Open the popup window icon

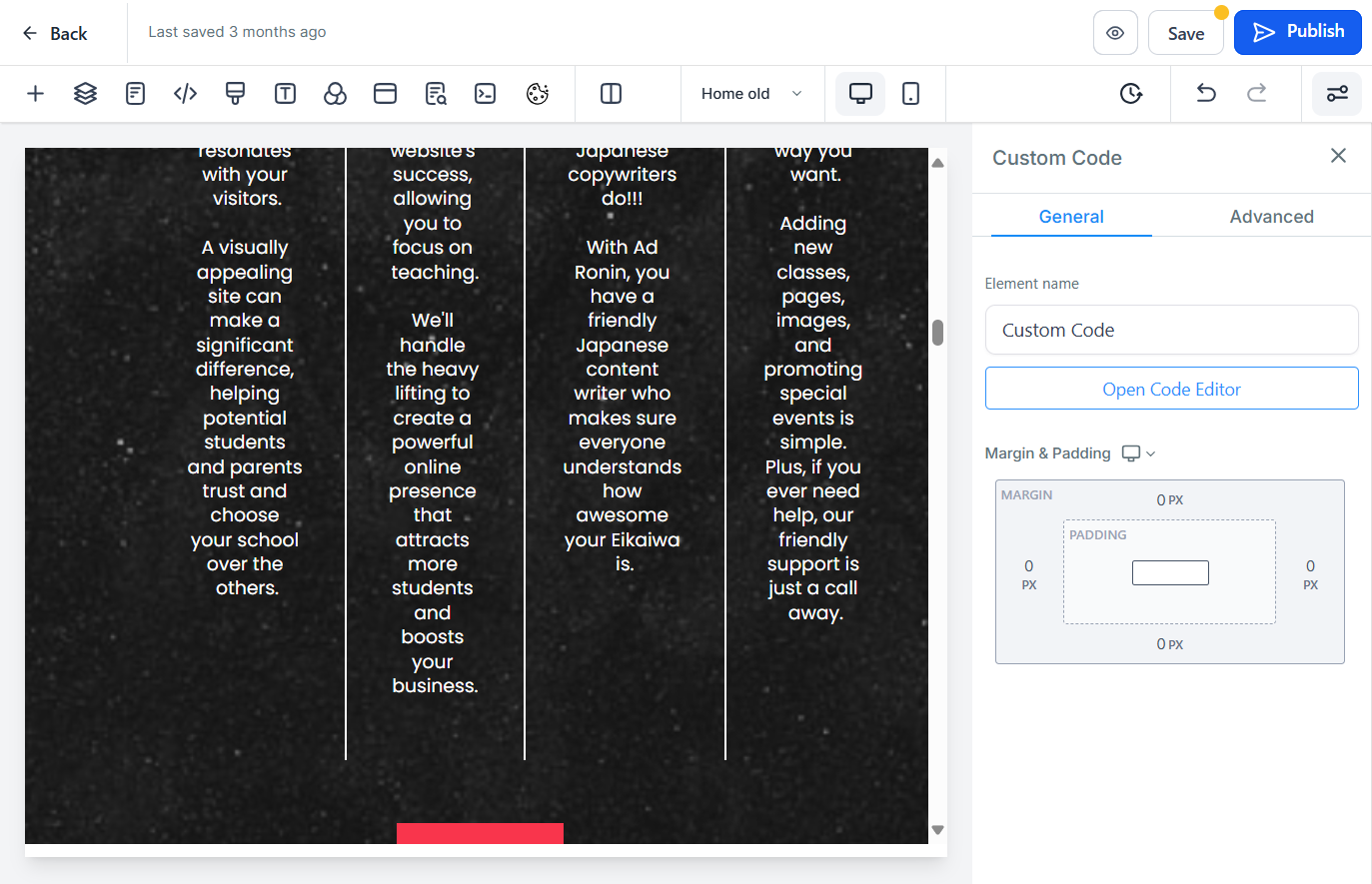(385, 94)
